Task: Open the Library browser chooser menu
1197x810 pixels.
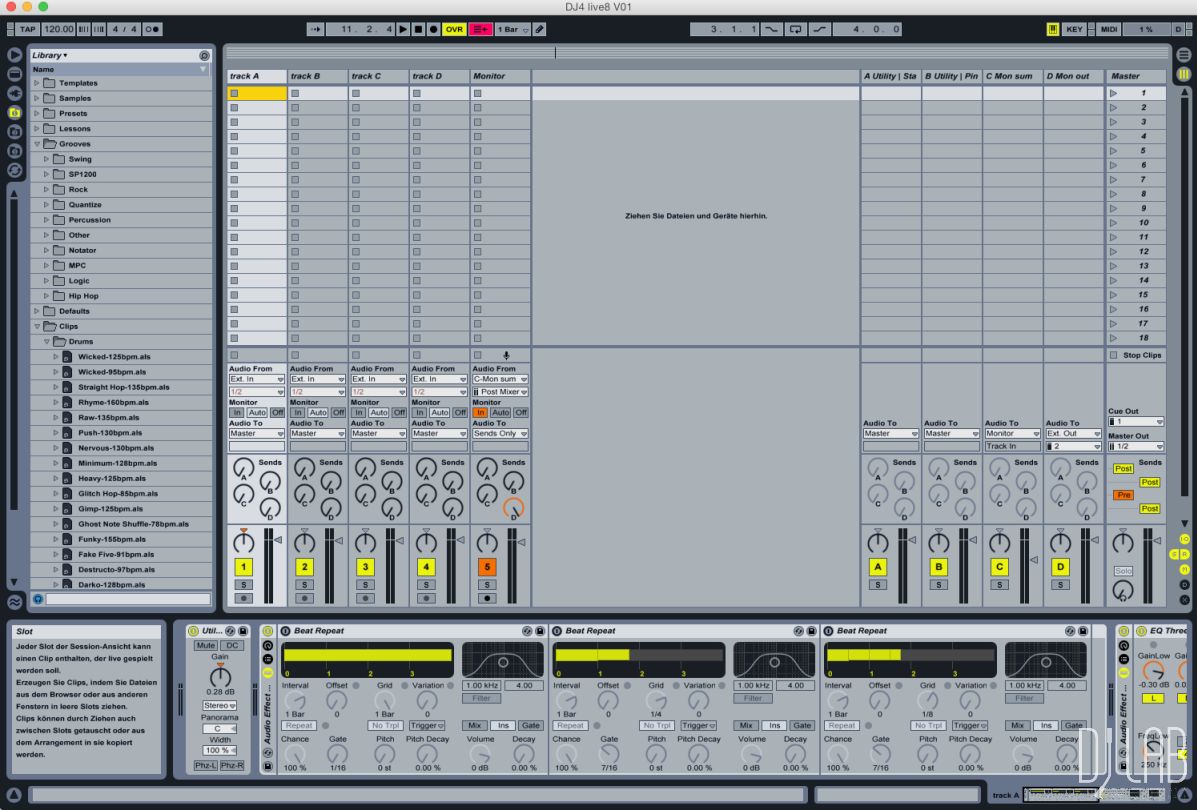Action: pos(50,55)
